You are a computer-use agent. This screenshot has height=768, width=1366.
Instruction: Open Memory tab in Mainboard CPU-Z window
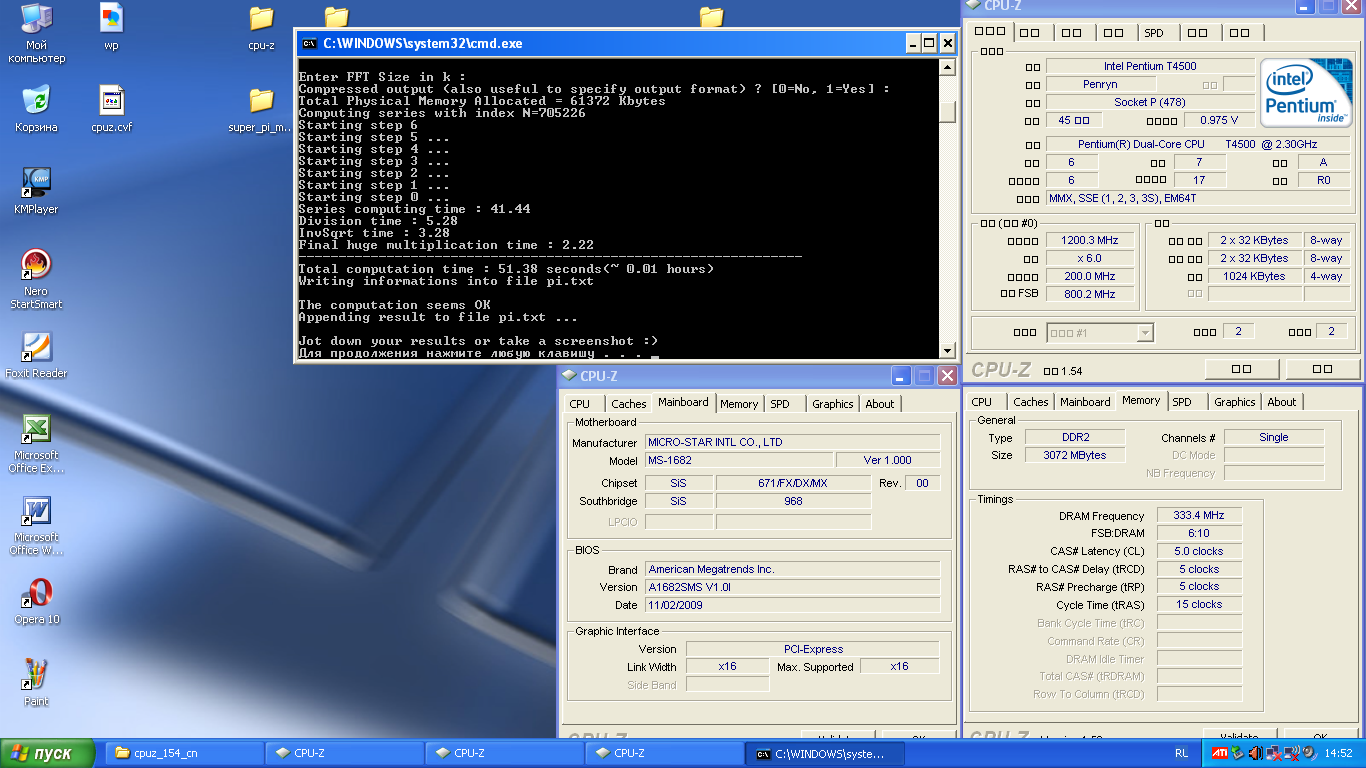tap(739, 404)
